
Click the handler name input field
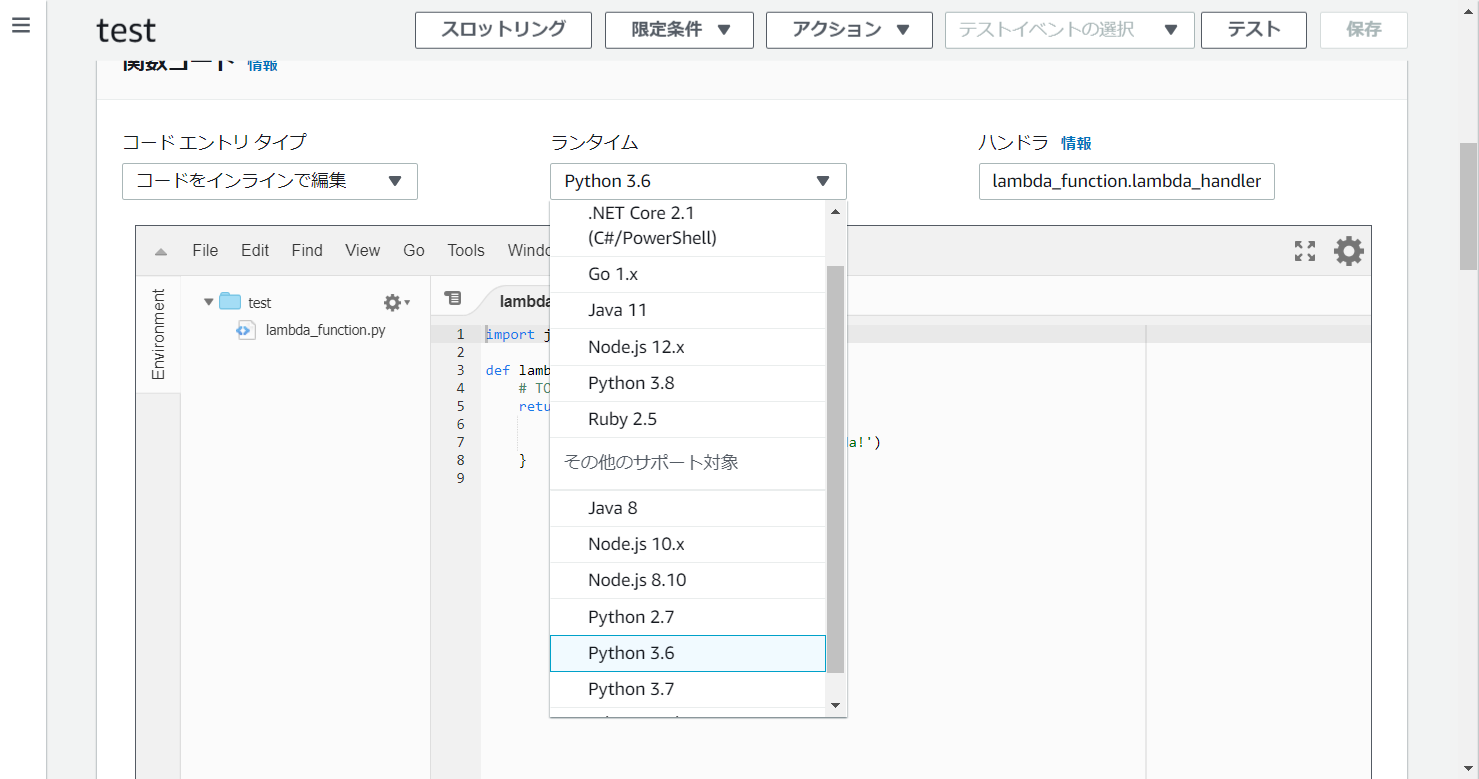click(x=1126, y=181)
